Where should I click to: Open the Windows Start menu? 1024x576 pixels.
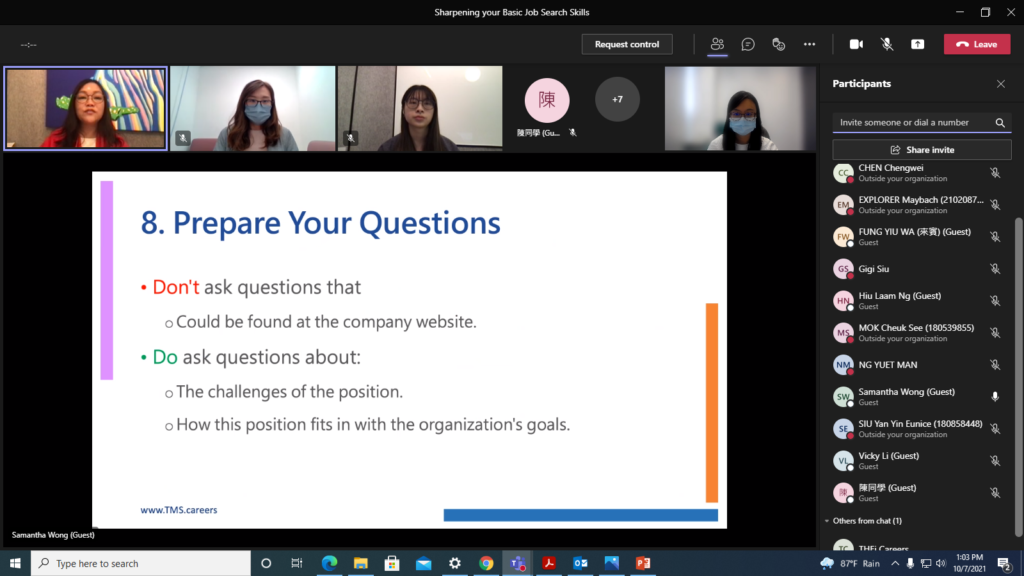(15, 563)
